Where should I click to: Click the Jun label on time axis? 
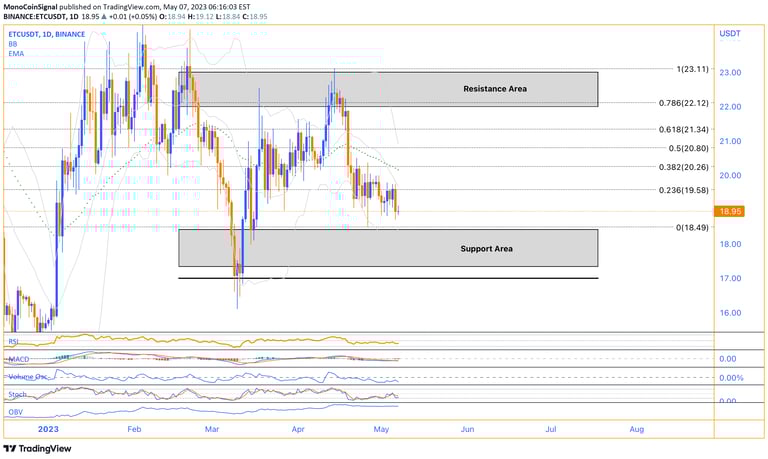pos(468,429)
